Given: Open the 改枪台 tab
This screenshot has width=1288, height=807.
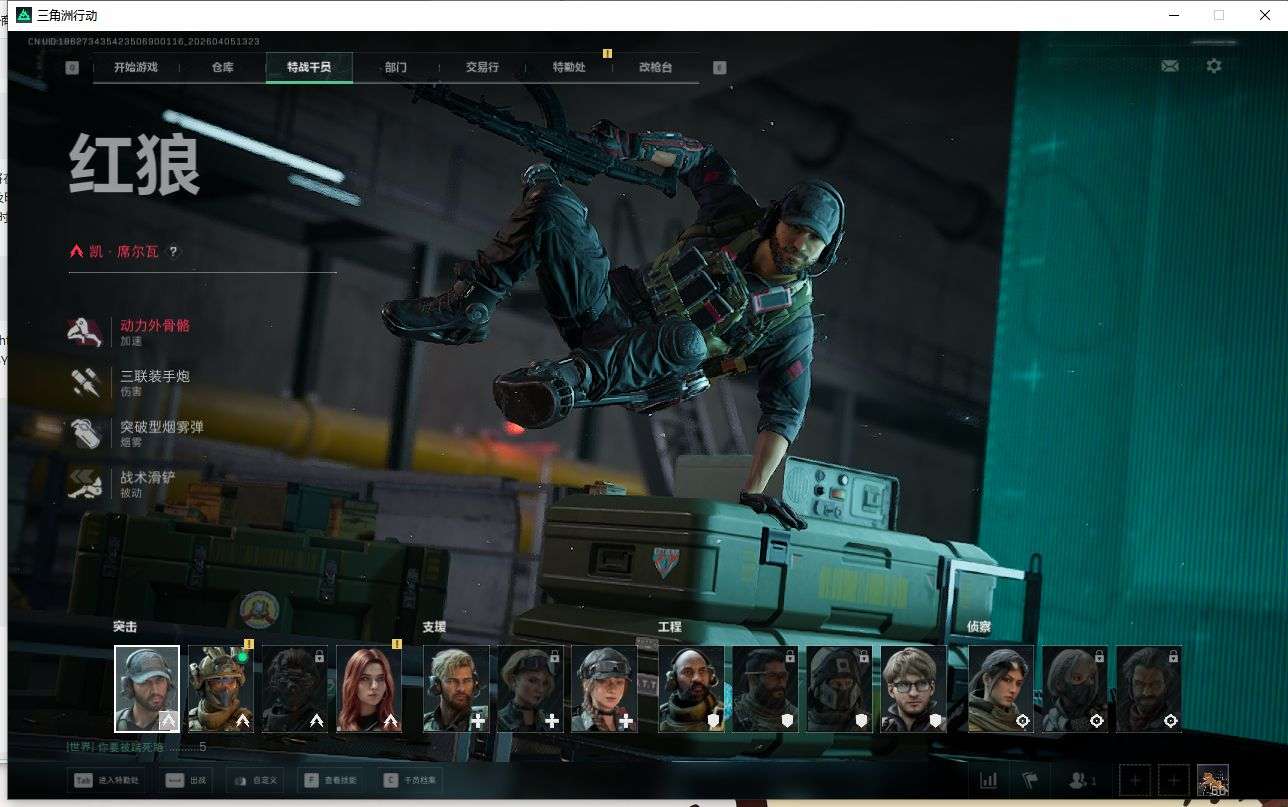Looking at the screenshot, I should coord(655,67).
